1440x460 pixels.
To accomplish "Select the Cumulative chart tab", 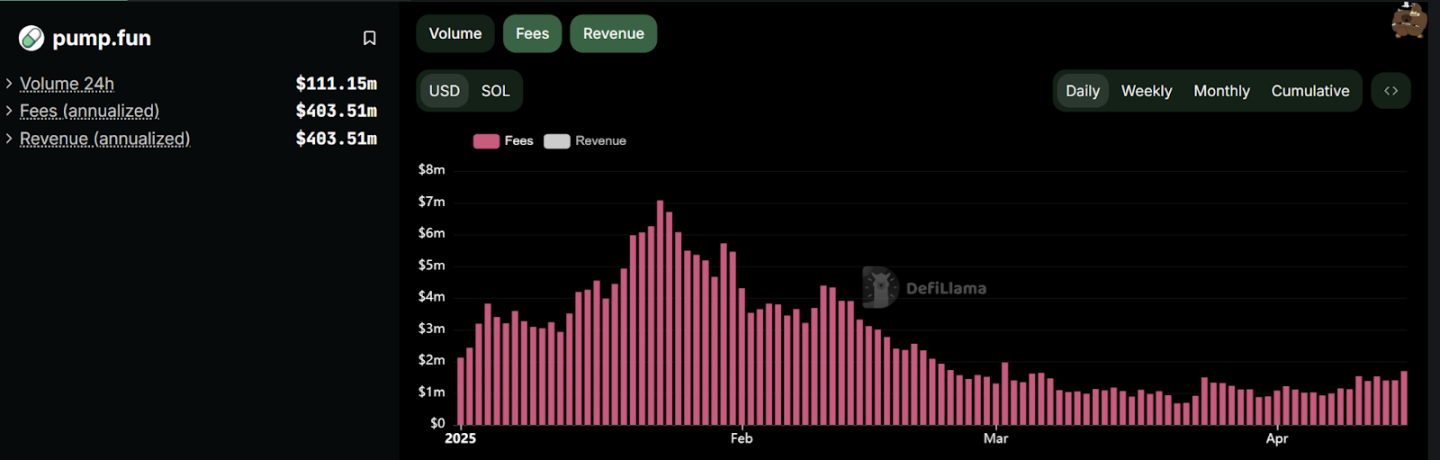I will click(1310, 91).
